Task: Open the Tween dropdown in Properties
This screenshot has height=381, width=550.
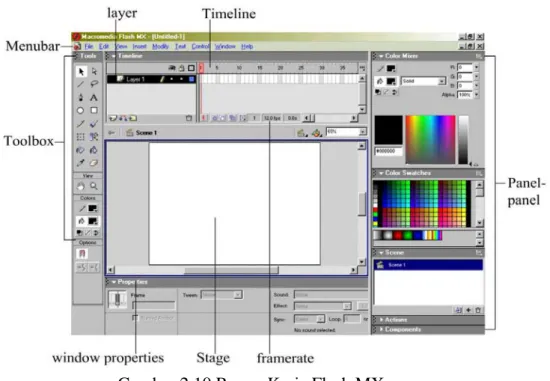Action: [x=238, y=295]
